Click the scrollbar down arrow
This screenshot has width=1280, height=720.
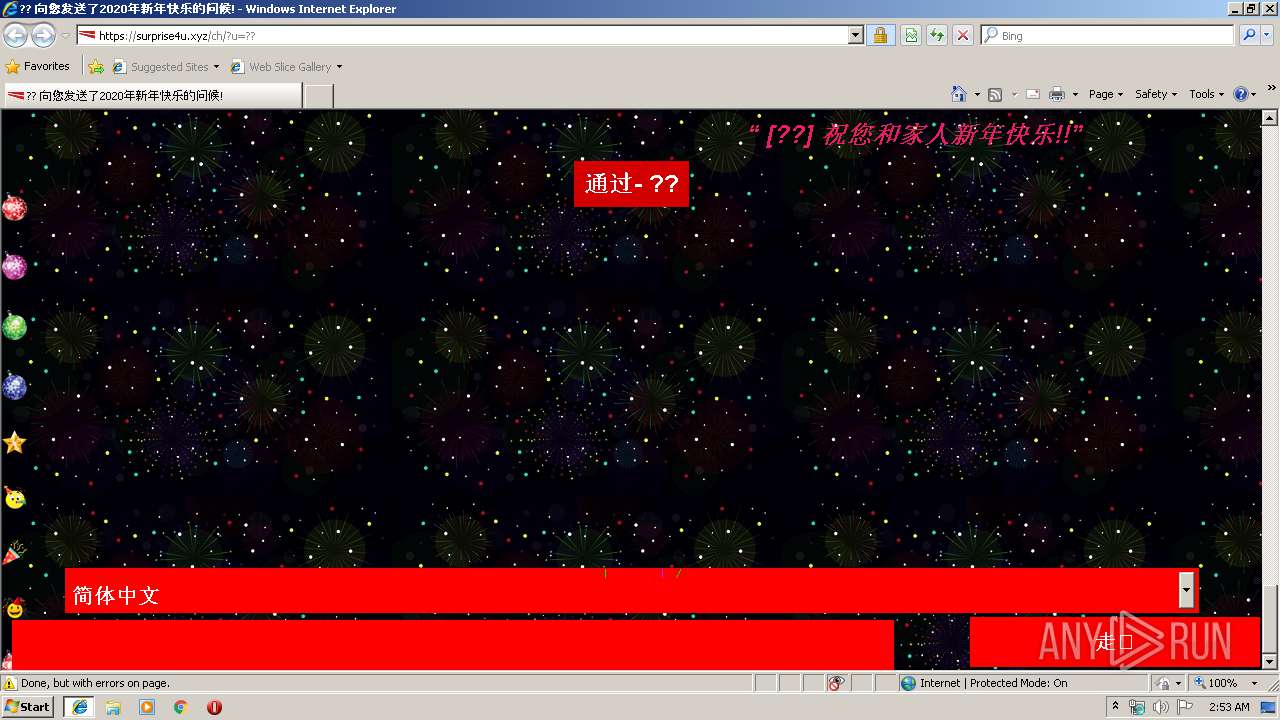tap(1270, 661)
